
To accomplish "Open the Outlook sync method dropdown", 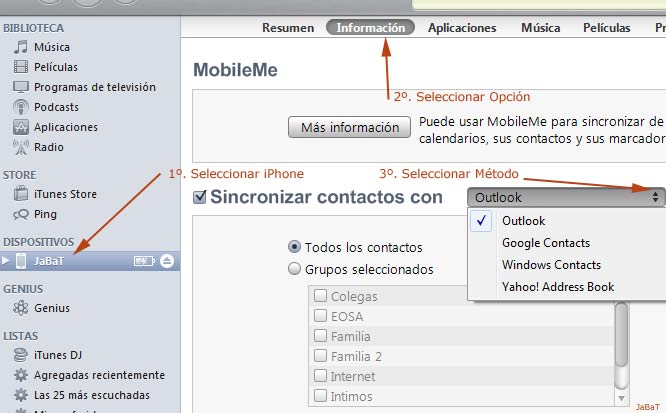I will [566, 197].
